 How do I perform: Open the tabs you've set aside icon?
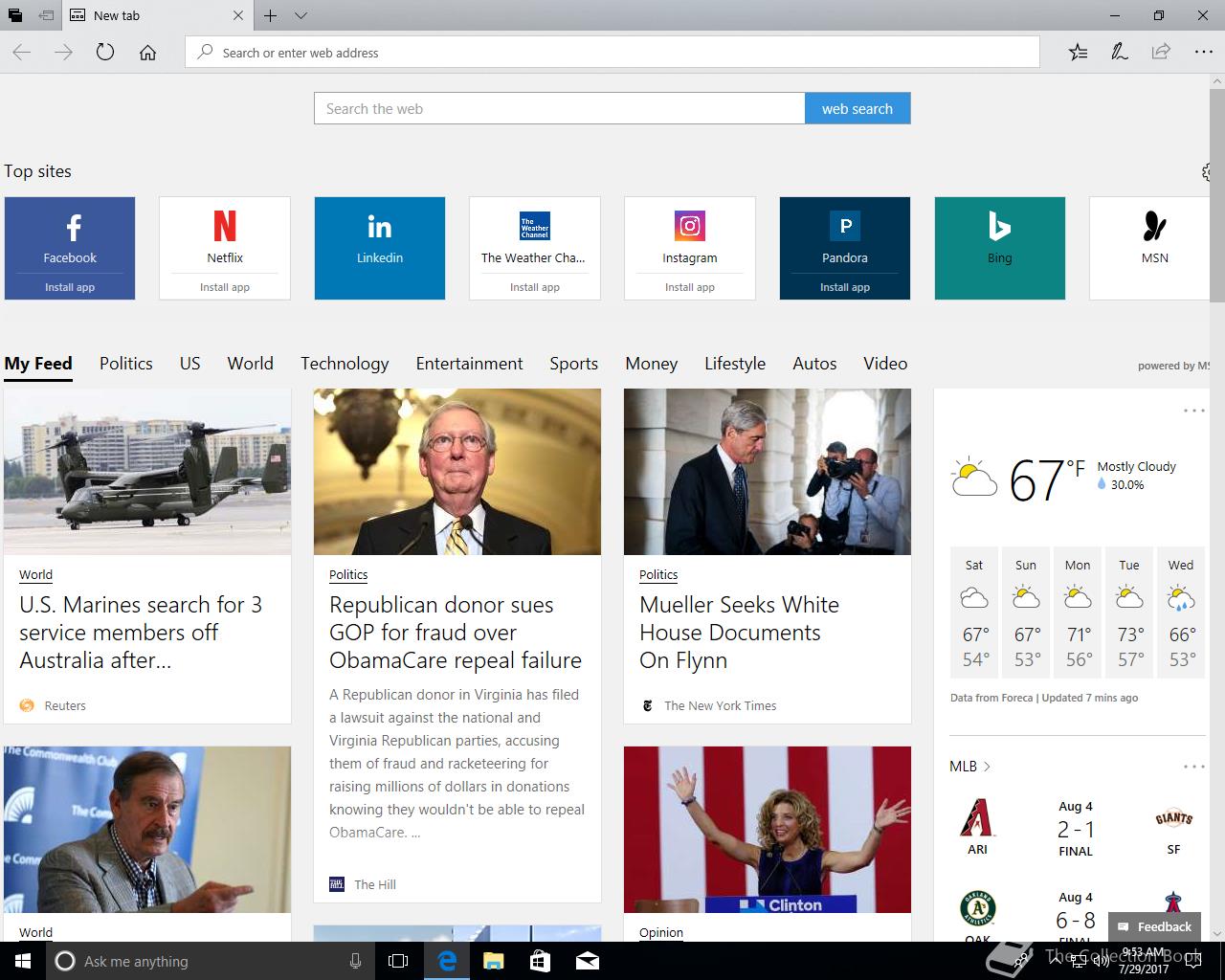pos(15,15)
